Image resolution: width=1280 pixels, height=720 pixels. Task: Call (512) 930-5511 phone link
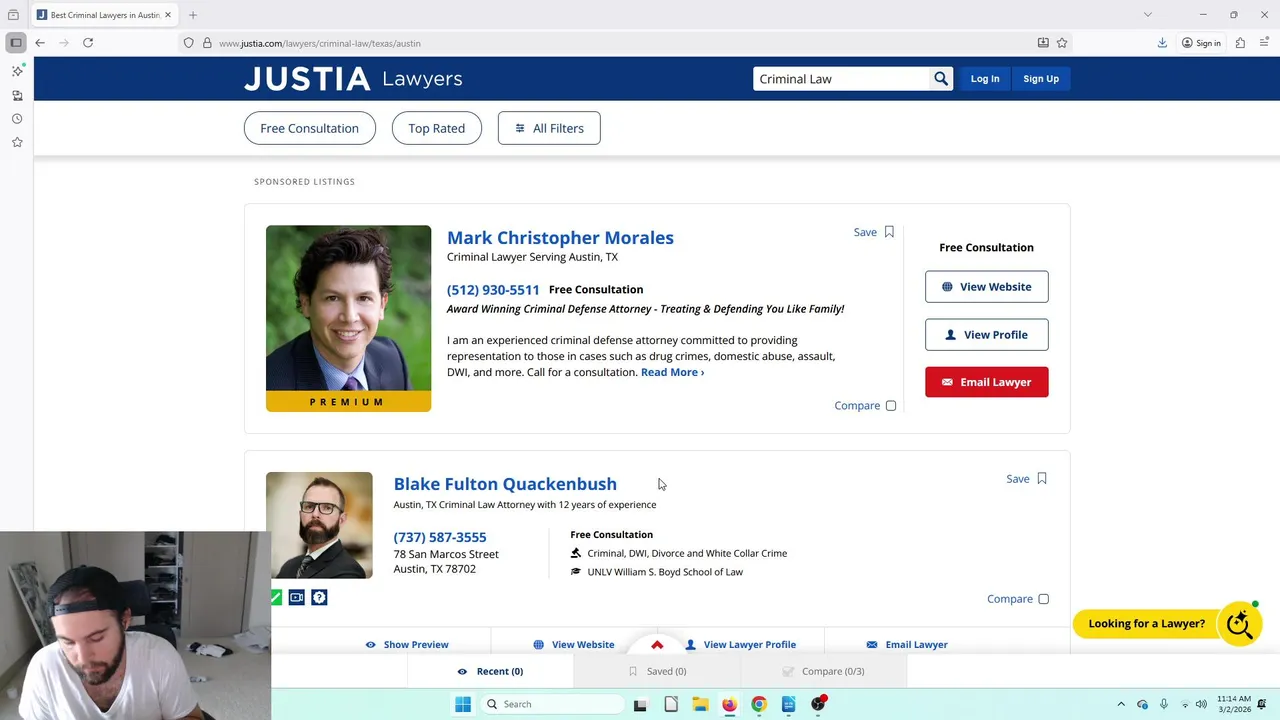493,290
